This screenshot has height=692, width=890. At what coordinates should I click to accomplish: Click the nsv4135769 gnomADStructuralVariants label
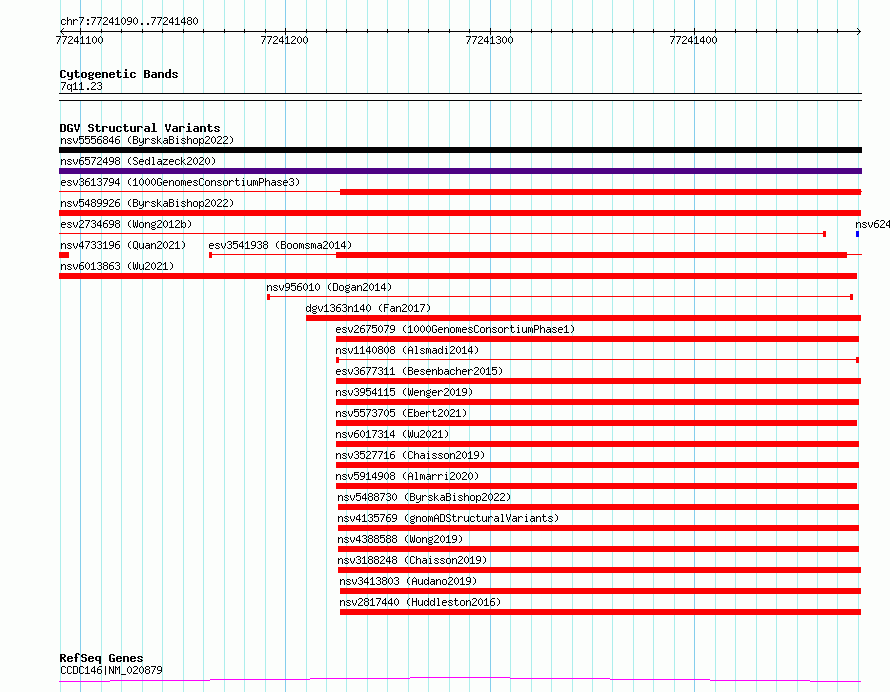click(x=448, y=518)
